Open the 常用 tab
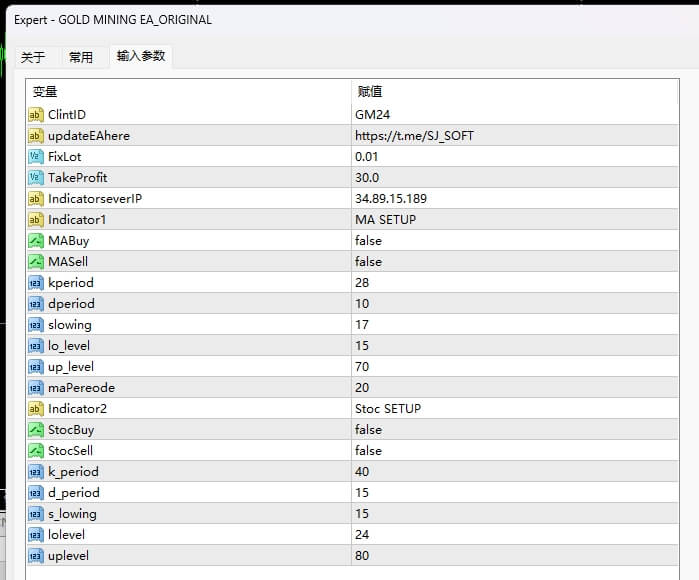 click(81, 57)
